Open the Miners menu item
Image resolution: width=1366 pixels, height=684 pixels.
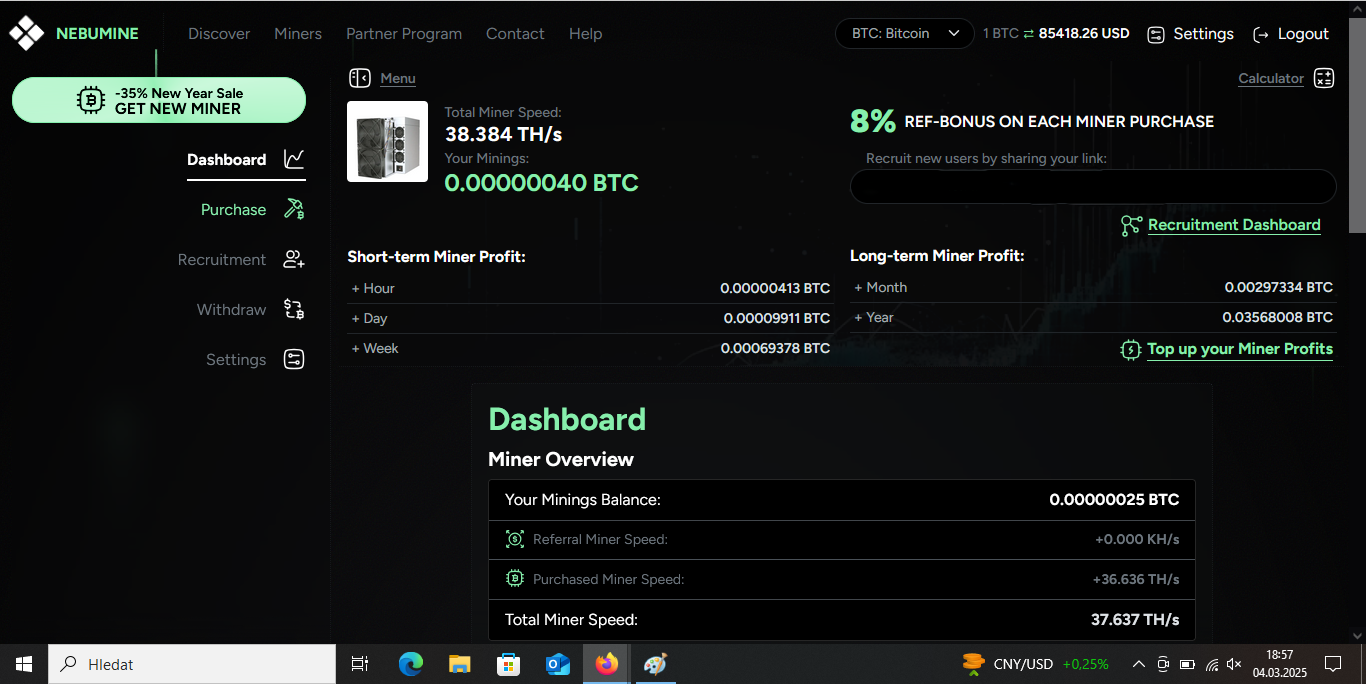coord(298,34)
